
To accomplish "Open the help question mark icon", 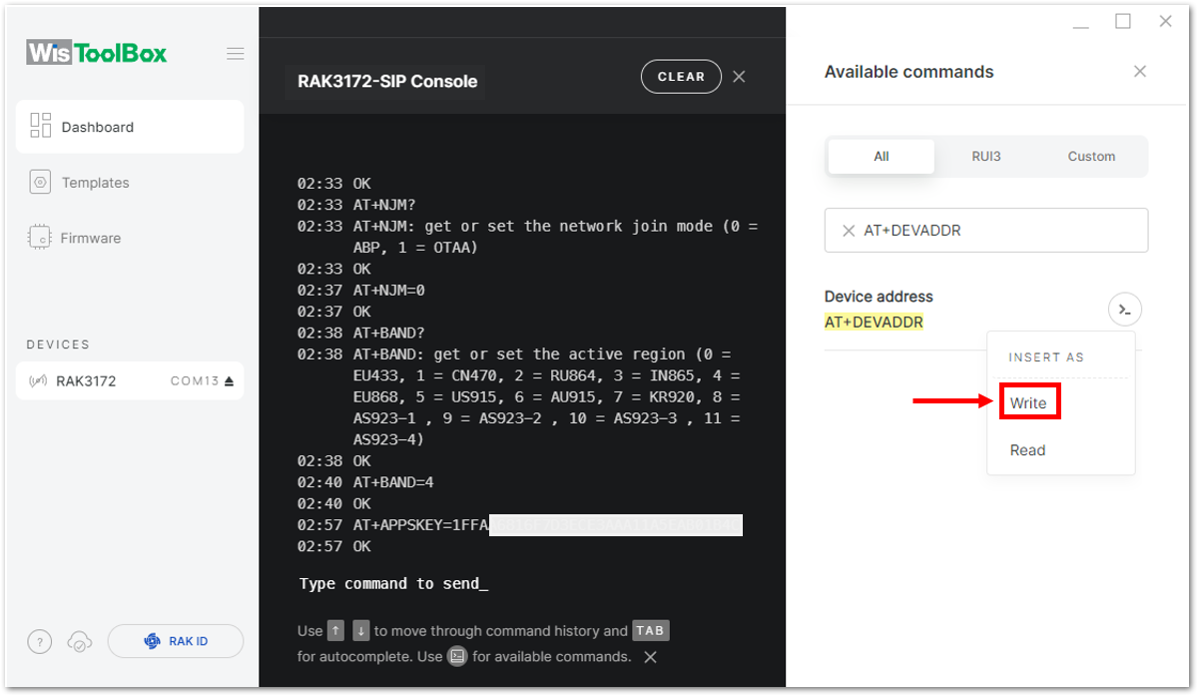I will [40, 642].
